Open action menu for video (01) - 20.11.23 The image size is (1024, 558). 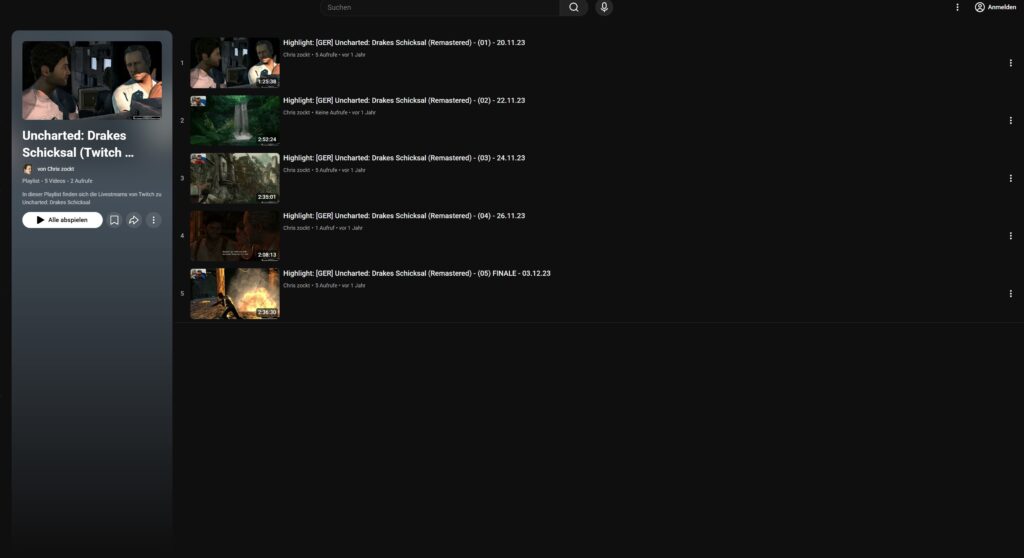pos(1010,63)
